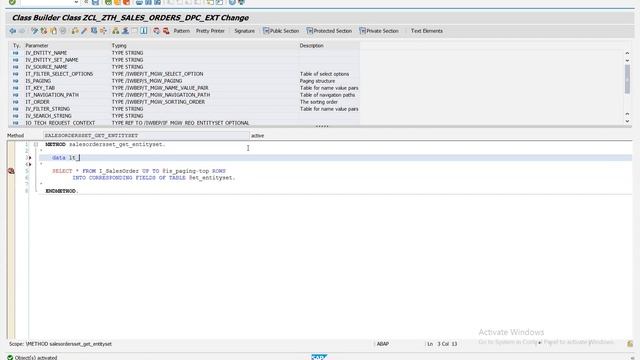Place cursor on 'data lt_' line
The width and height of the screenshot is (640, 360).
pos(335,158)
